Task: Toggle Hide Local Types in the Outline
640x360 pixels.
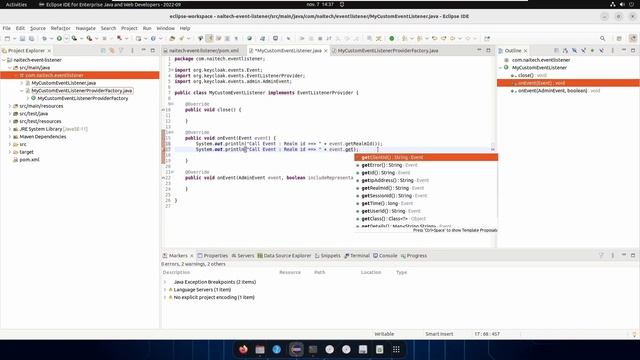Action: (601, 51)
